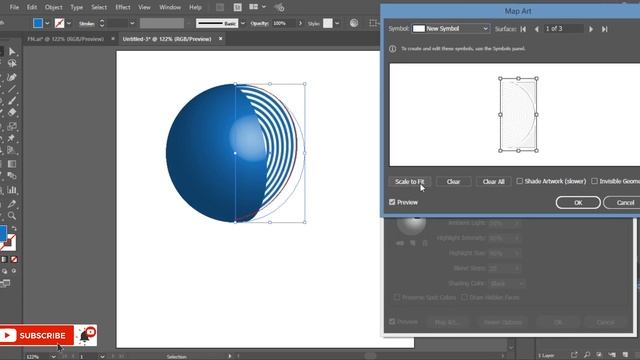Go to next surface in Map Art
Viewport: 640px width, 360px height.
click(591, 29)
